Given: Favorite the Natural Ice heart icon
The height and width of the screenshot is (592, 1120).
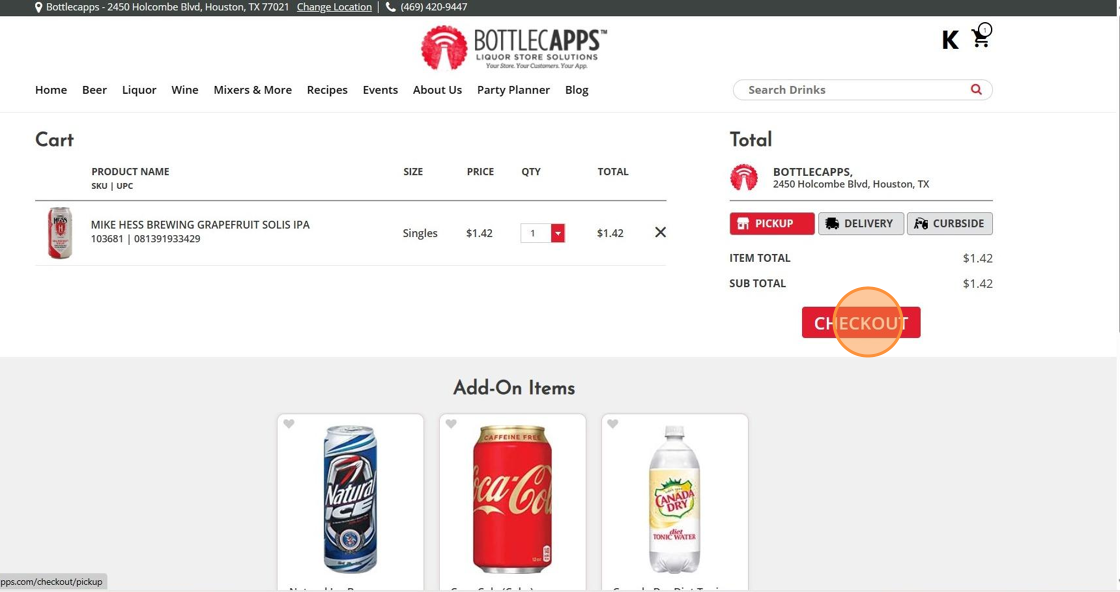Looking at the screenshot, I should [x=289, y=423].
